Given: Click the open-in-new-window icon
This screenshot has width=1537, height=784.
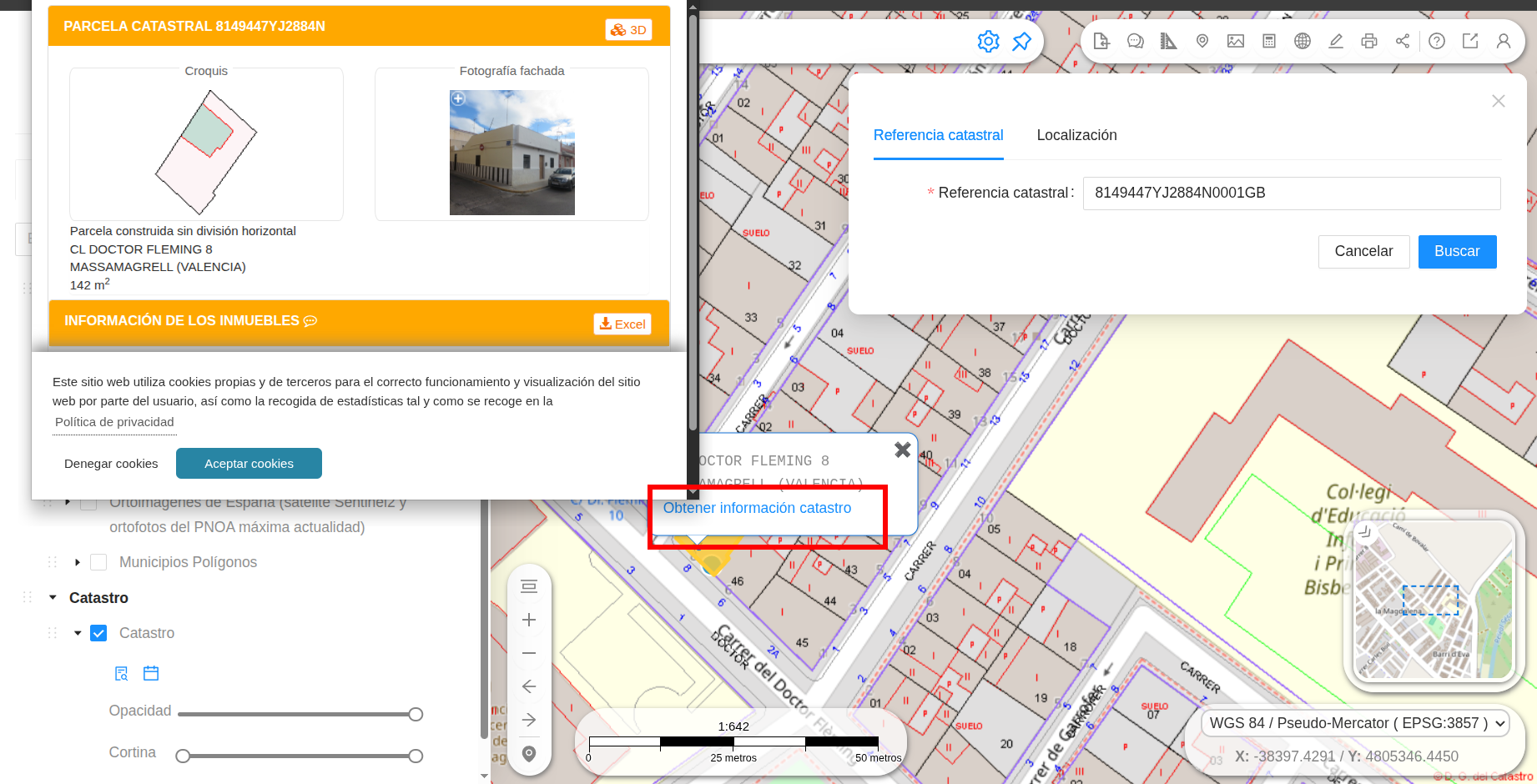Looking at the screenshot, I should 1470,41.
